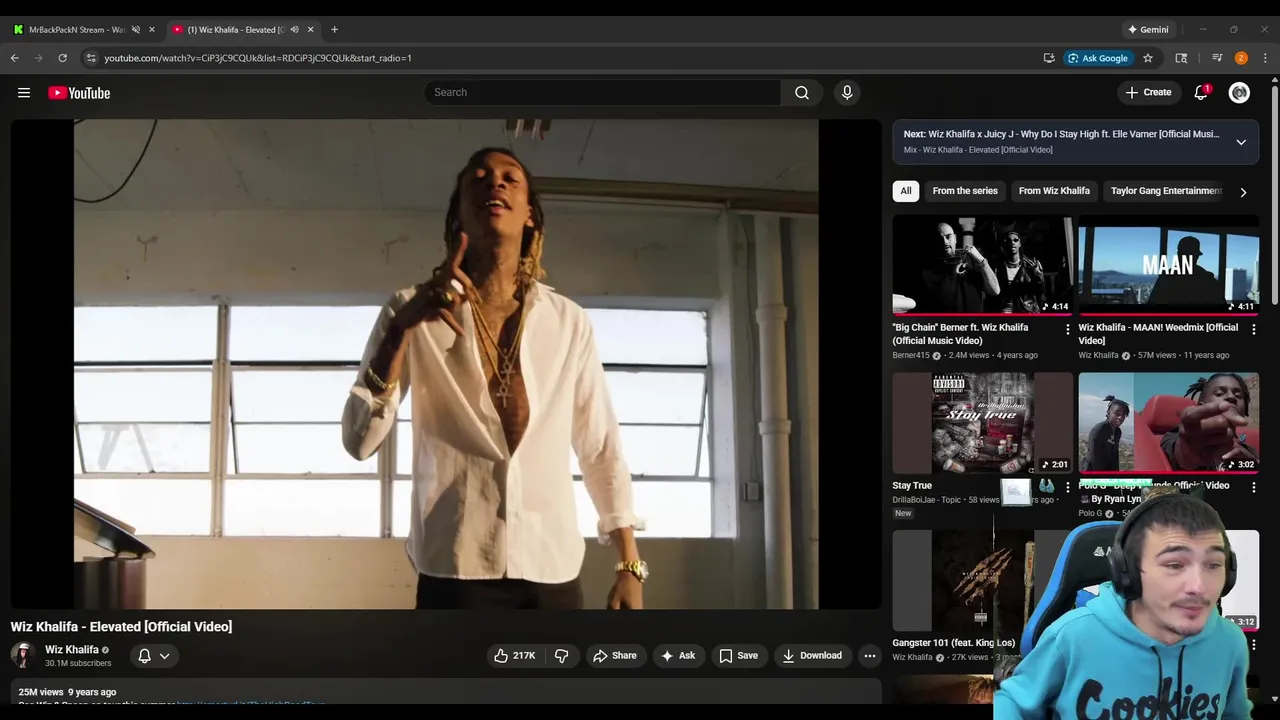Go forward in browser history
The height and width of the screenshot is (720, 1280).
tap(39, 58)
